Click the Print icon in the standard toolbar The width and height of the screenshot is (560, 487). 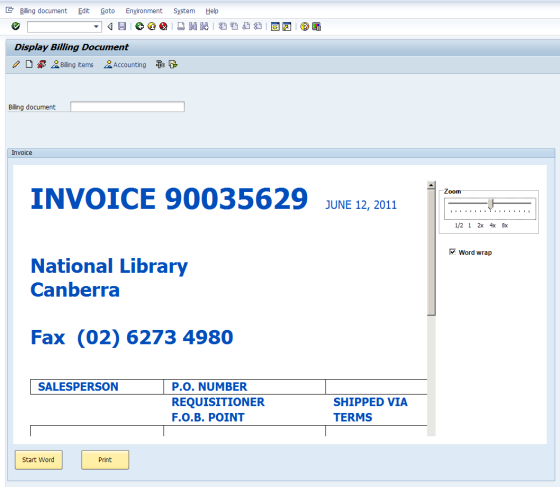tap(181, 26)
